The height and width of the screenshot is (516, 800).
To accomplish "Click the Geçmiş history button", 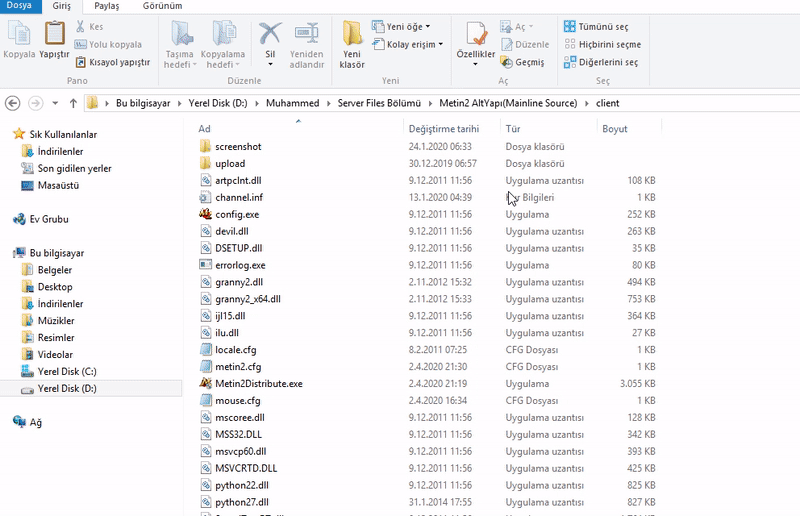I will click(522, 62).
